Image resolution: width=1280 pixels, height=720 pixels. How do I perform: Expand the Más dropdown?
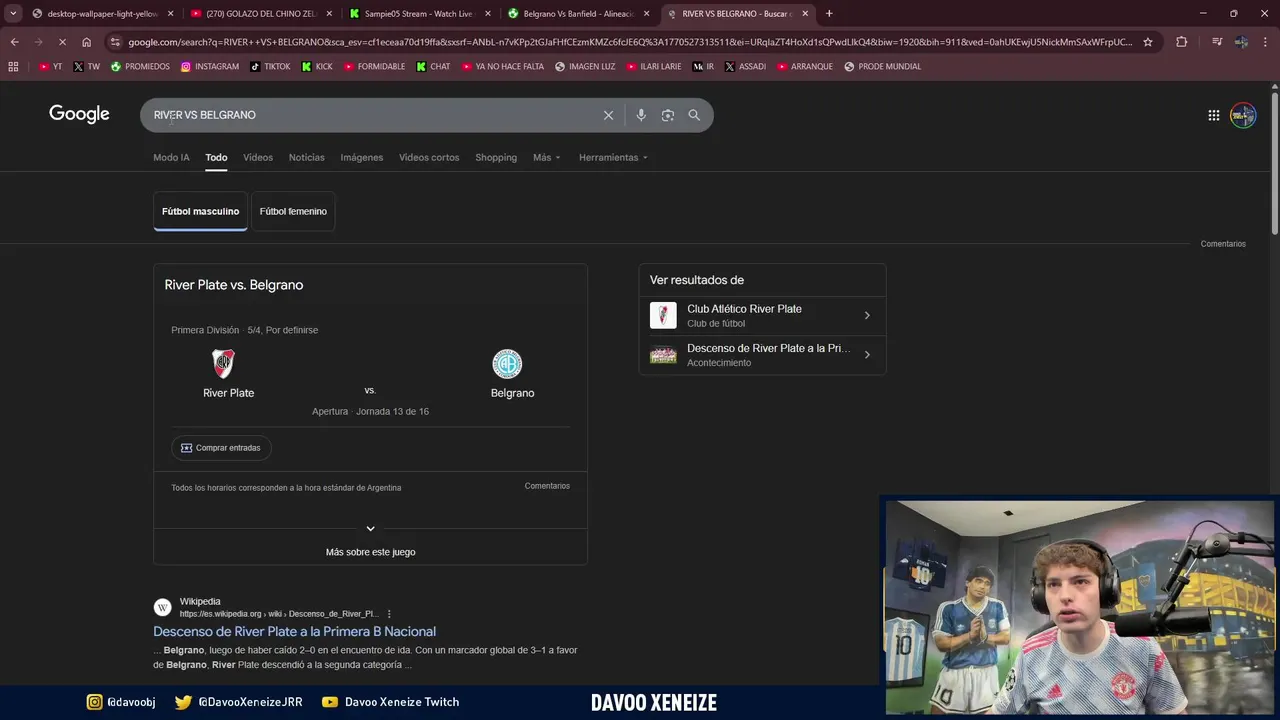coord(546,158)
